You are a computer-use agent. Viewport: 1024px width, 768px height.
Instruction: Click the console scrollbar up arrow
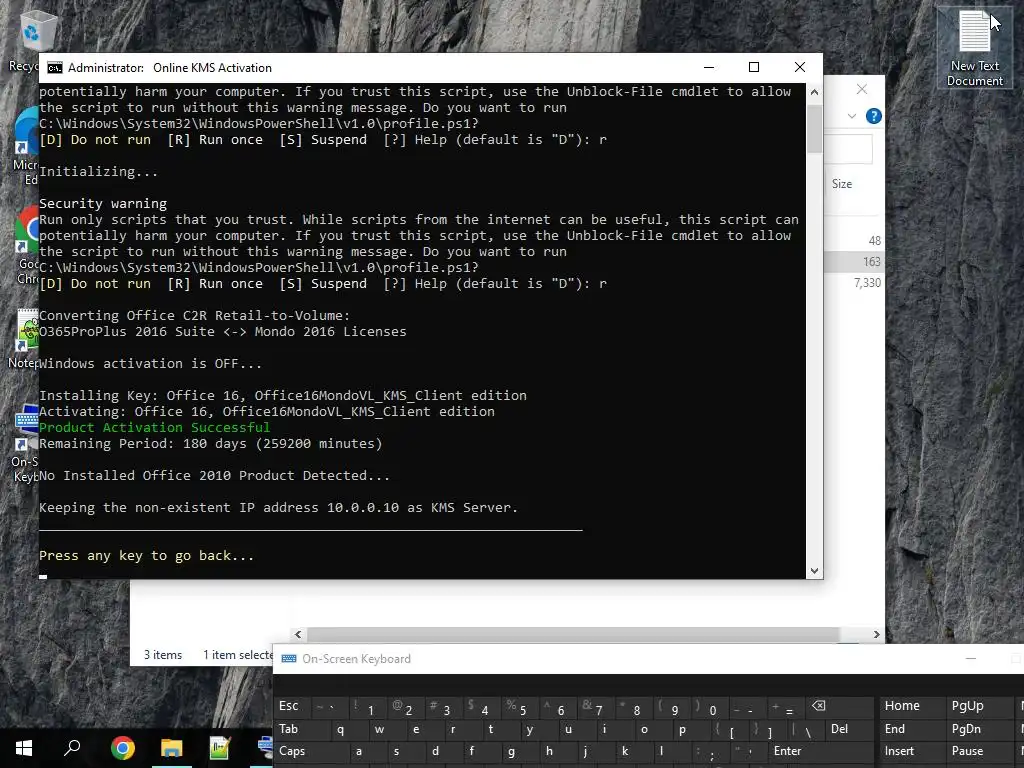(x=814, y=92)
